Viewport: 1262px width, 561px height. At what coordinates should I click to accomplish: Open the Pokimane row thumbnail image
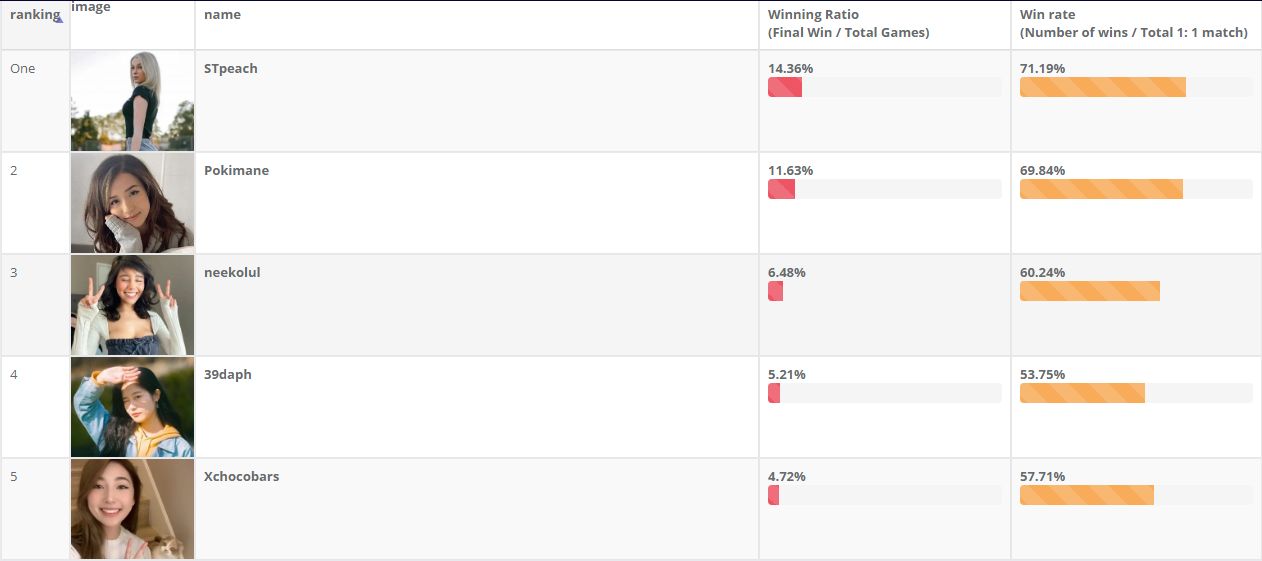[x=132, y=203]
